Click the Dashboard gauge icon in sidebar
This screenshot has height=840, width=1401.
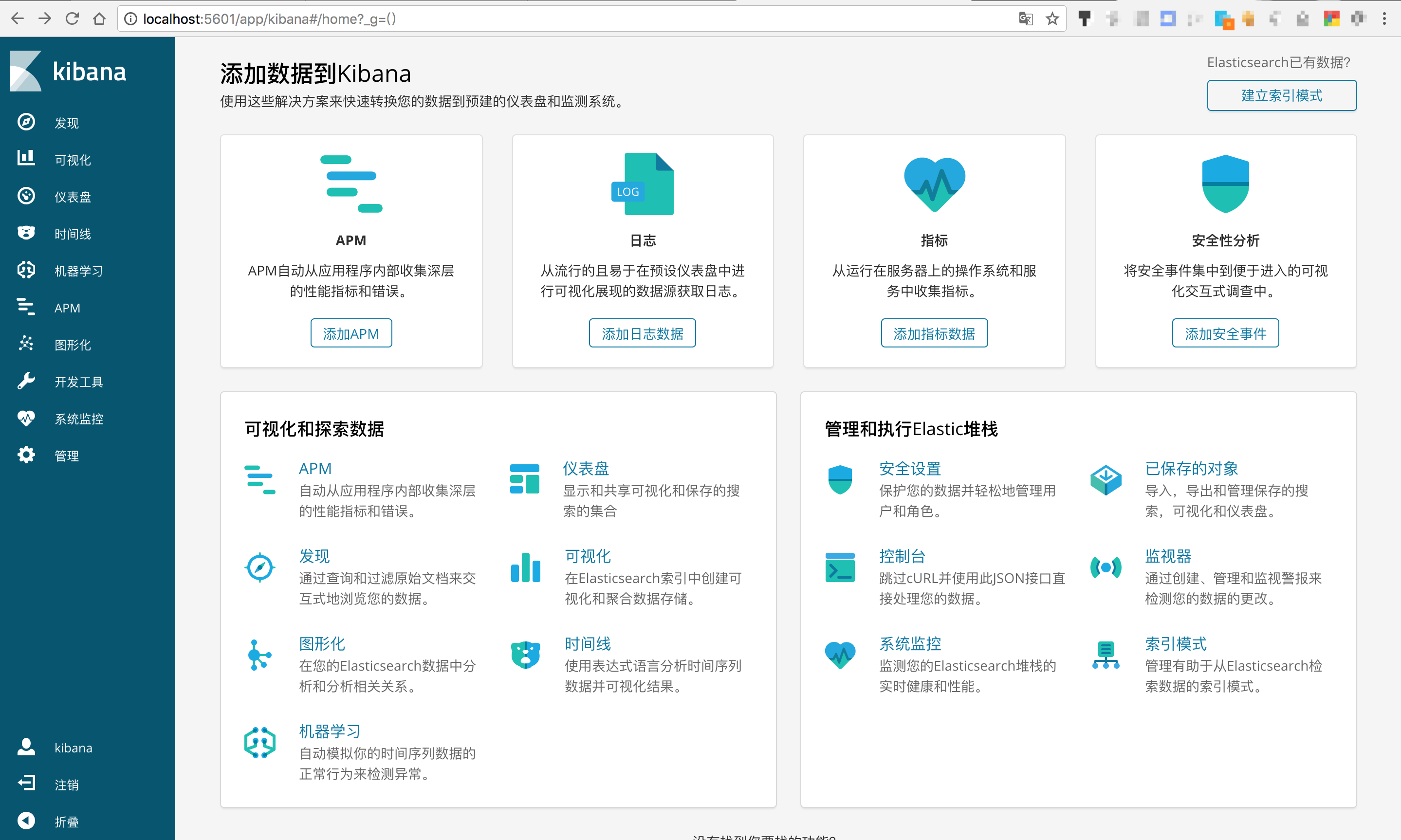click(x=26, y=196)
